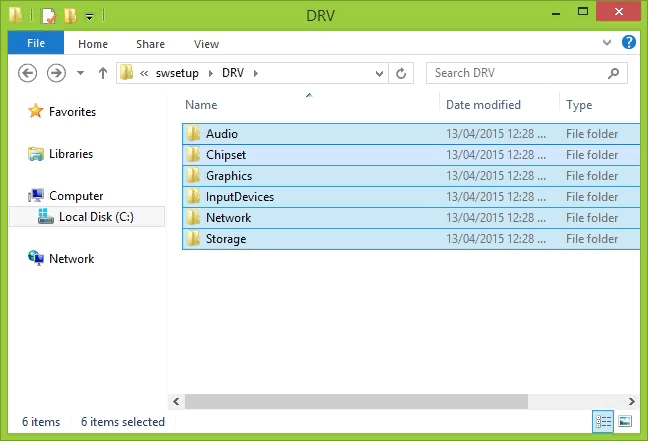Click the Libraries icon in navigation pane
The width and height of the screenshot is (648, 441).
pos(36,154)
